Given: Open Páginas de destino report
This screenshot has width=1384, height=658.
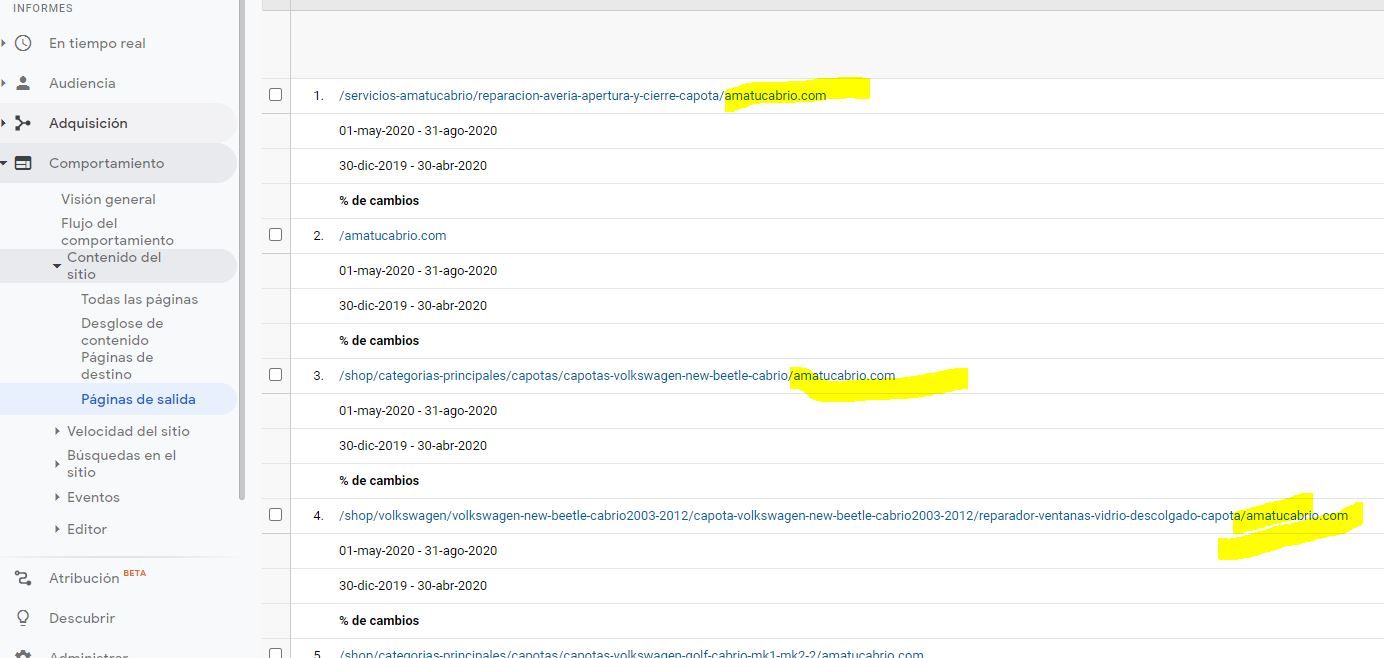Looking at the screenshot, I should click(x=117, y=366).
